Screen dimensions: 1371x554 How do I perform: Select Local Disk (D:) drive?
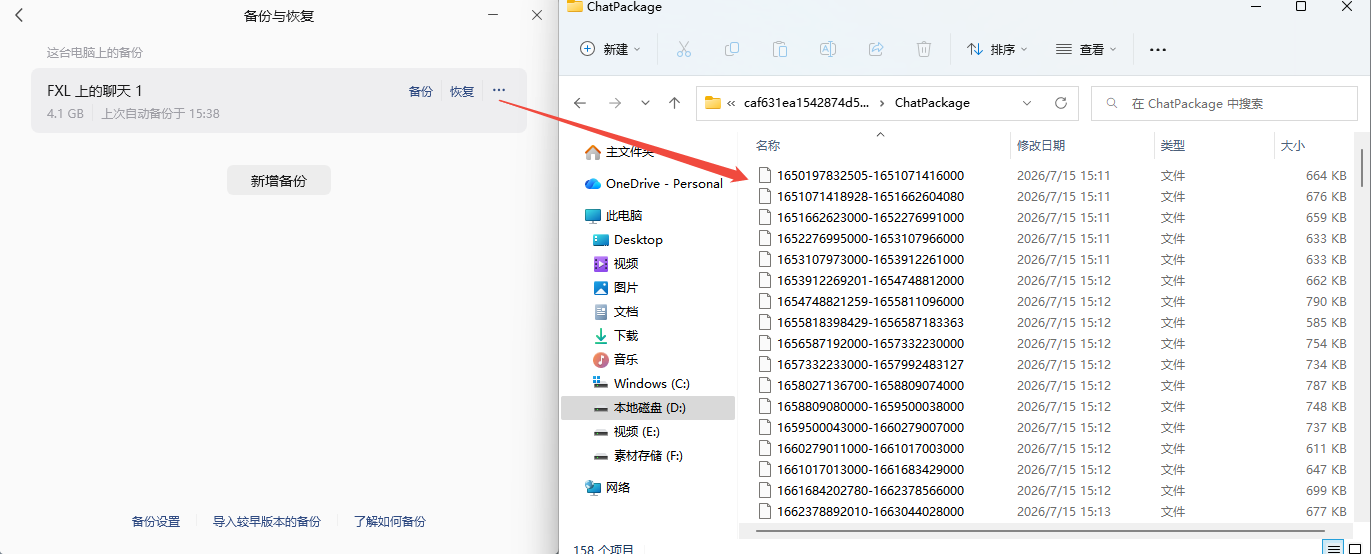pyautogui.click(x=648, y=408)
